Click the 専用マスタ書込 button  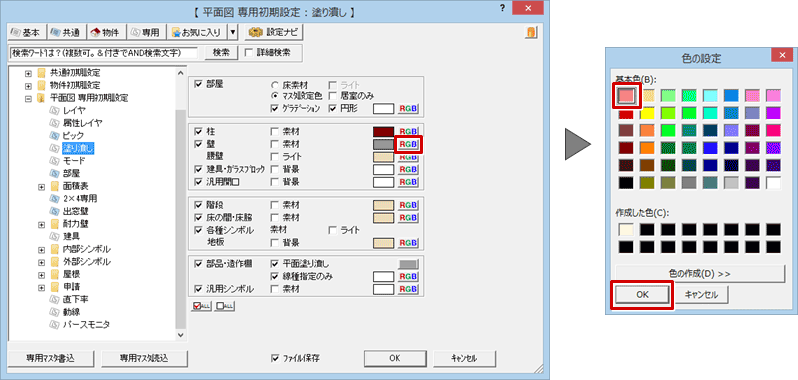pyautogui.click(x=51, y=358)
